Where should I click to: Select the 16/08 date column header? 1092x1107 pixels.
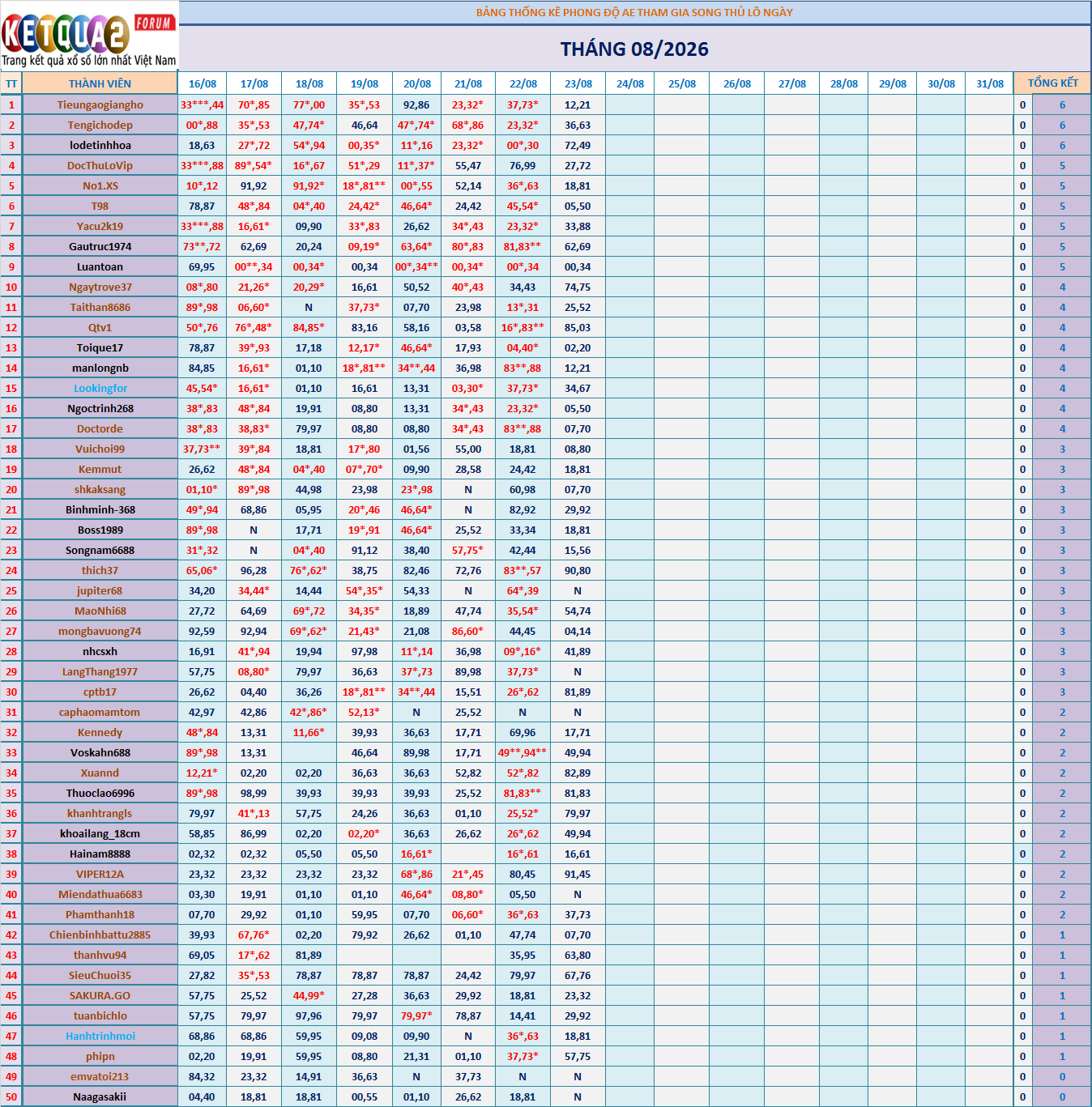203,83
